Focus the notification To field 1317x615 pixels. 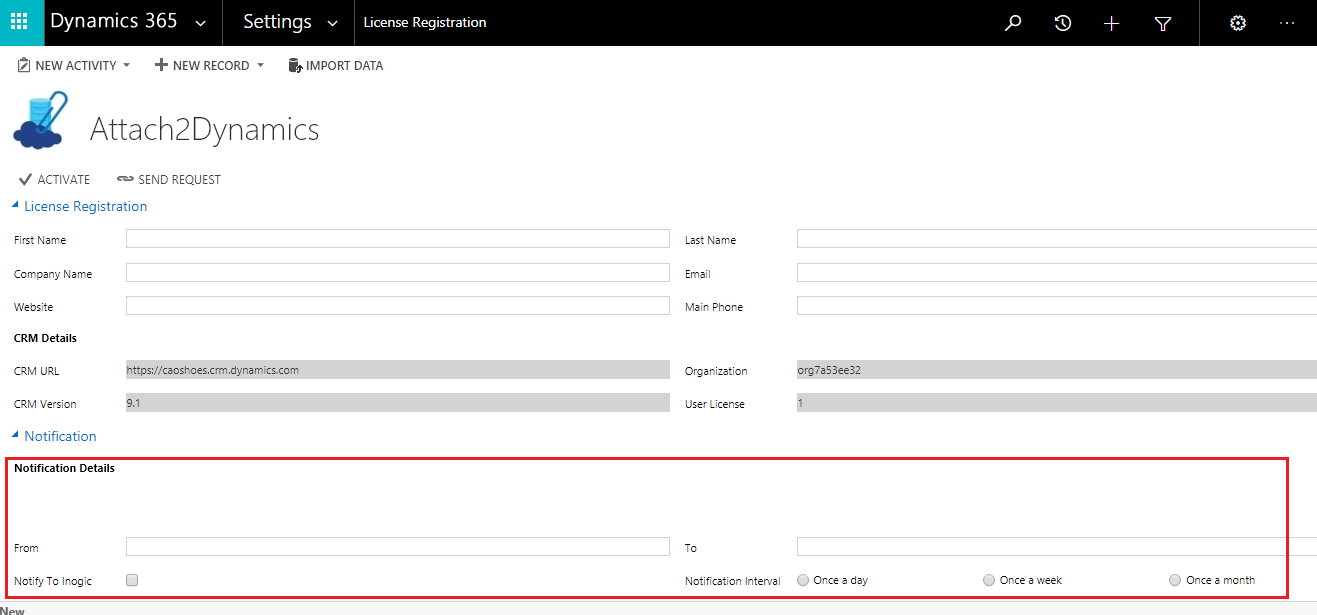coord(1057,547)
